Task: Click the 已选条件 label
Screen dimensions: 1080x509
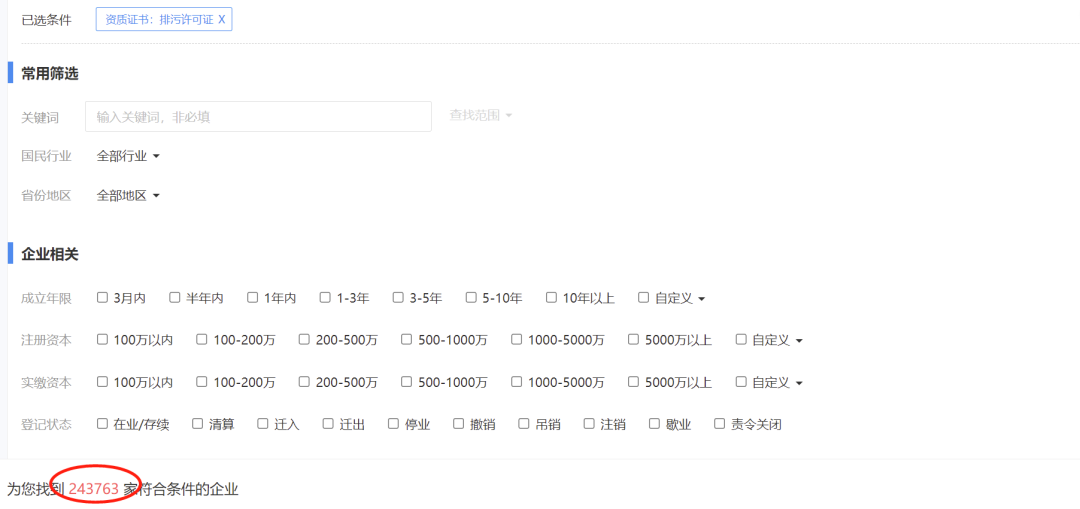Action: [47, 20]
